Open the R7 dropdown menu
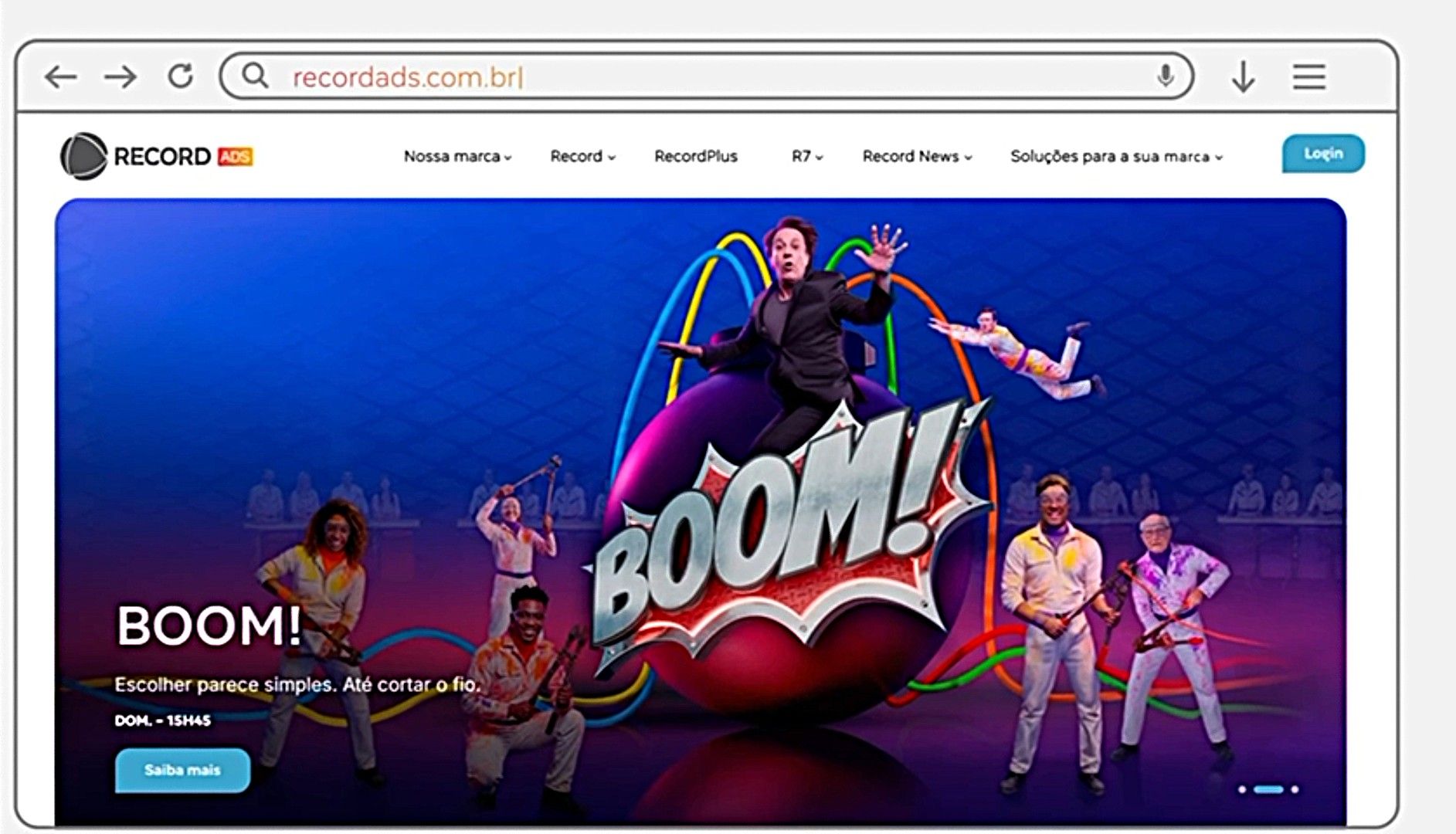The height and width of the screenshot is (834, 1456). coord(807,156)
